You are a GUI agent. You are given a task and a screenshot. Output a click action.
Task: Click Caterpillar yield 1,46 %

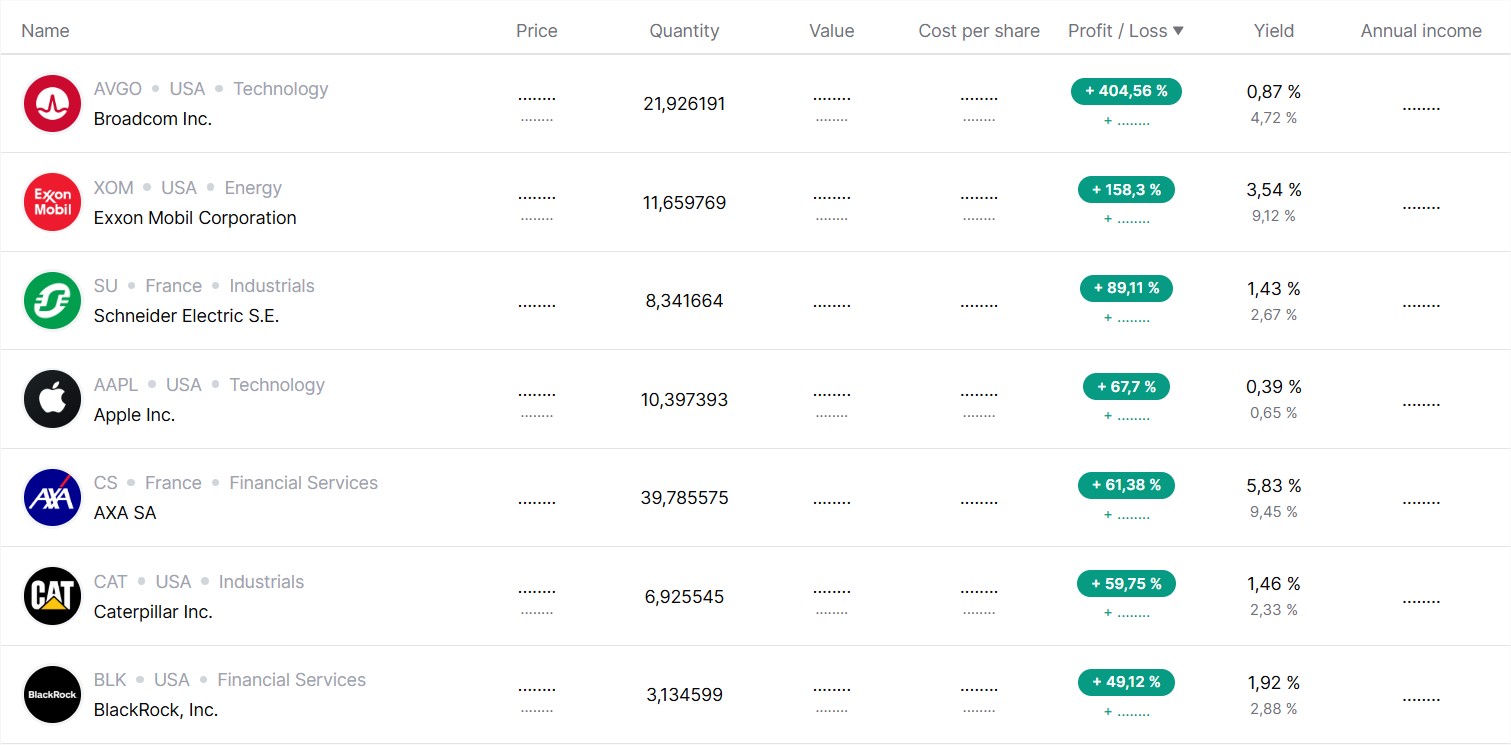tap(1274, 584)
